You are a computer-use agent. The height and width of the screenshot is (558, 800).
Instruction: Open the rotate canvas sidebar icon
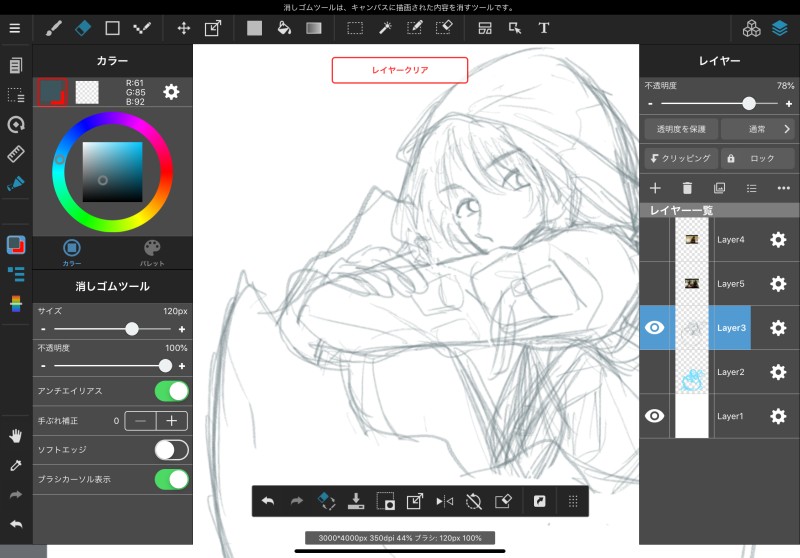click(x=16, y=124)
